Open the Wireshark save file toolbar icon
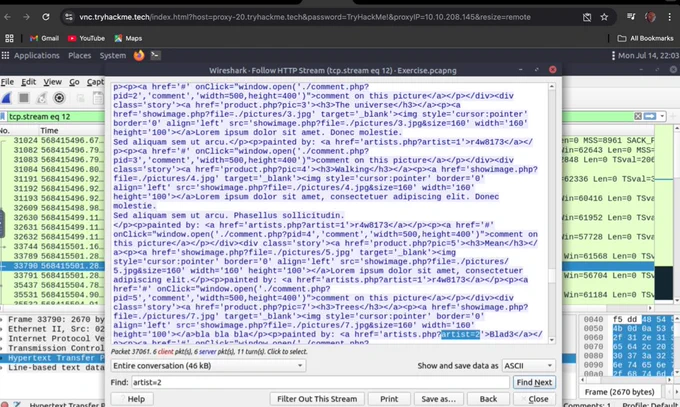 tap(98, 98)
